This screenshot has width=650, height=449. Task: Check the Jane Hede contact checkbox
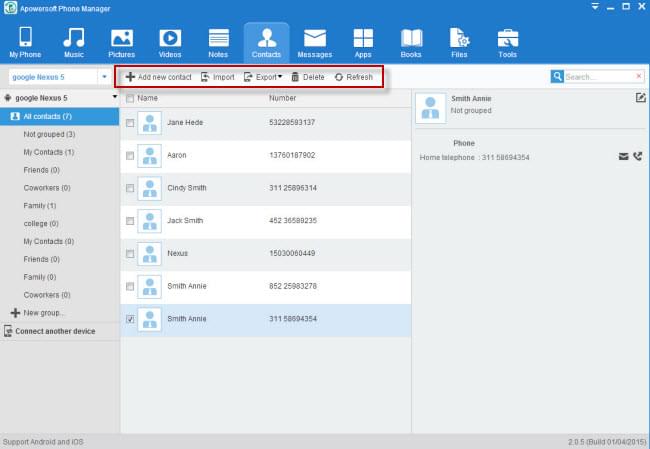pyautogui.click(x=130, y=123)
